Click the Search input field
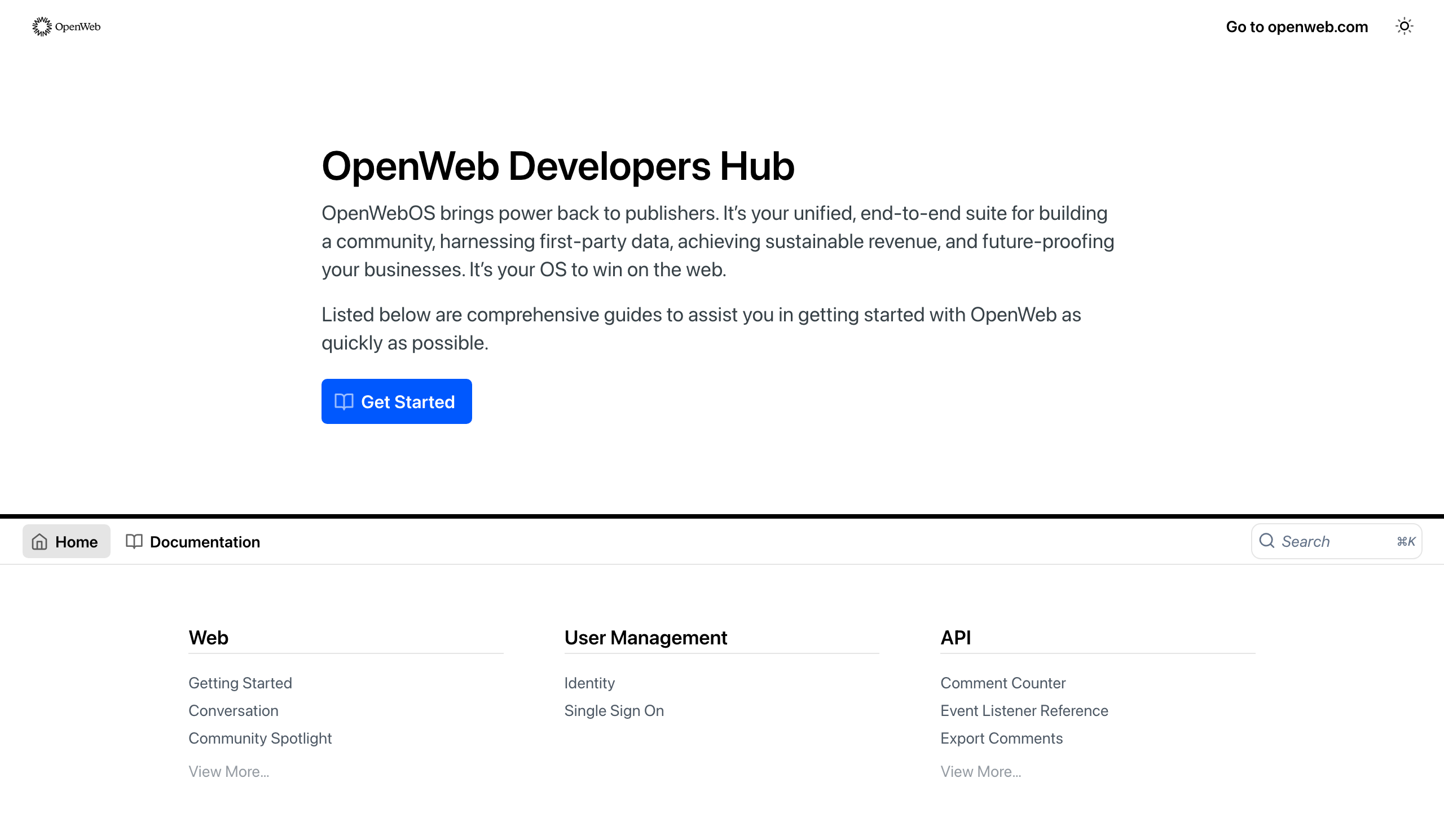This screenshot has height=840, width=1444. (1336, 541)
